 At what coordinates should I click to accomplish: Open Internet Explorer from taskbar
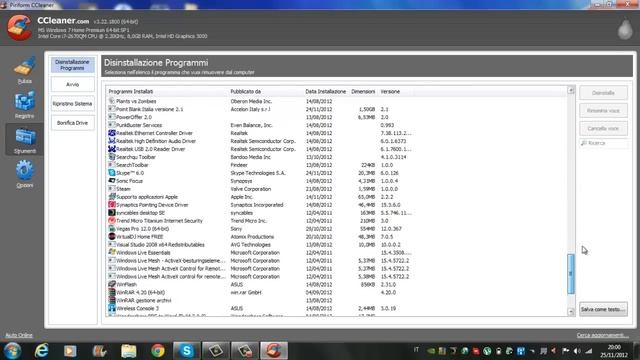tap(41, 351)
